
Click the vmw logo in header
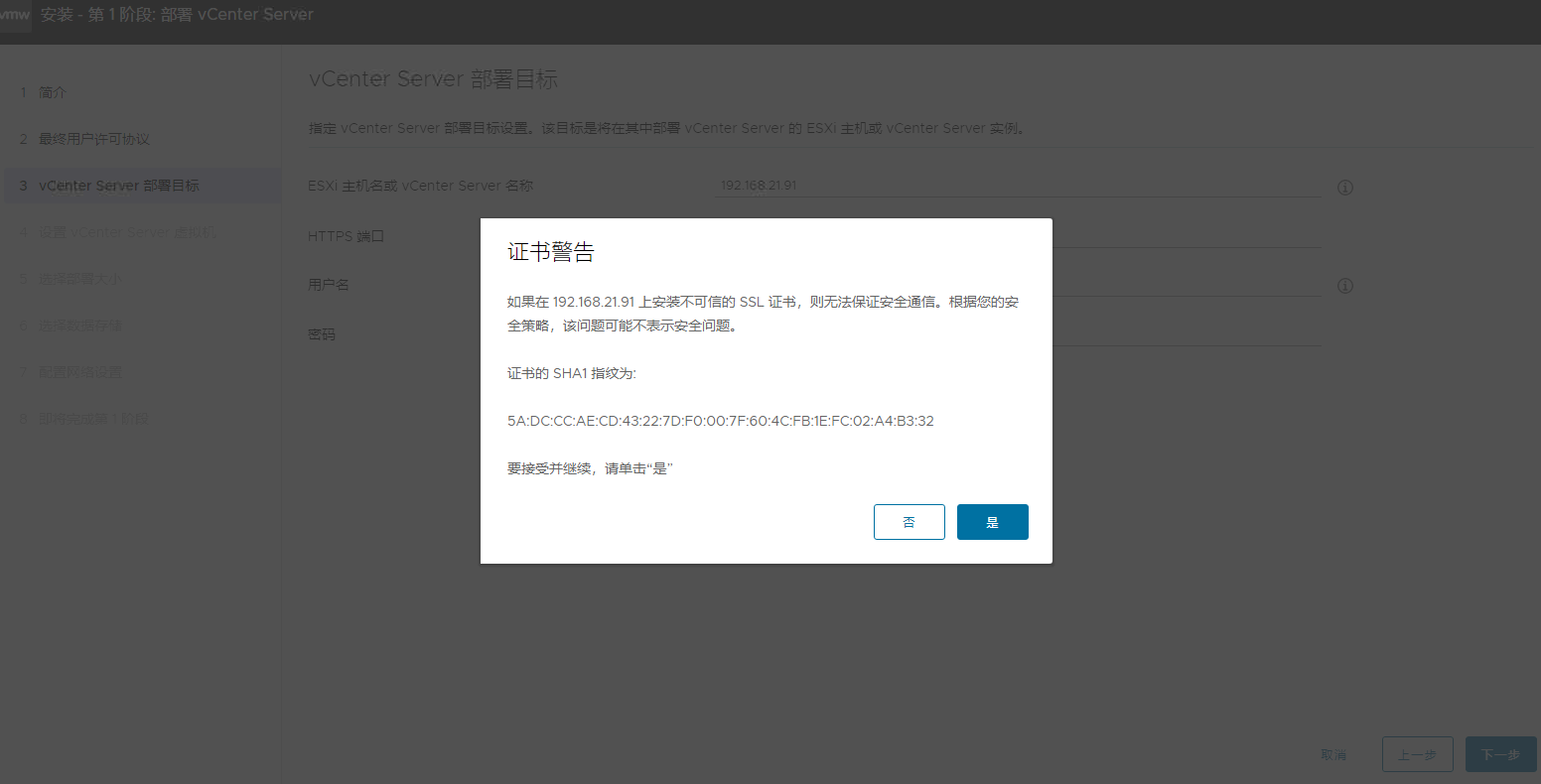[x=15, y=15]
